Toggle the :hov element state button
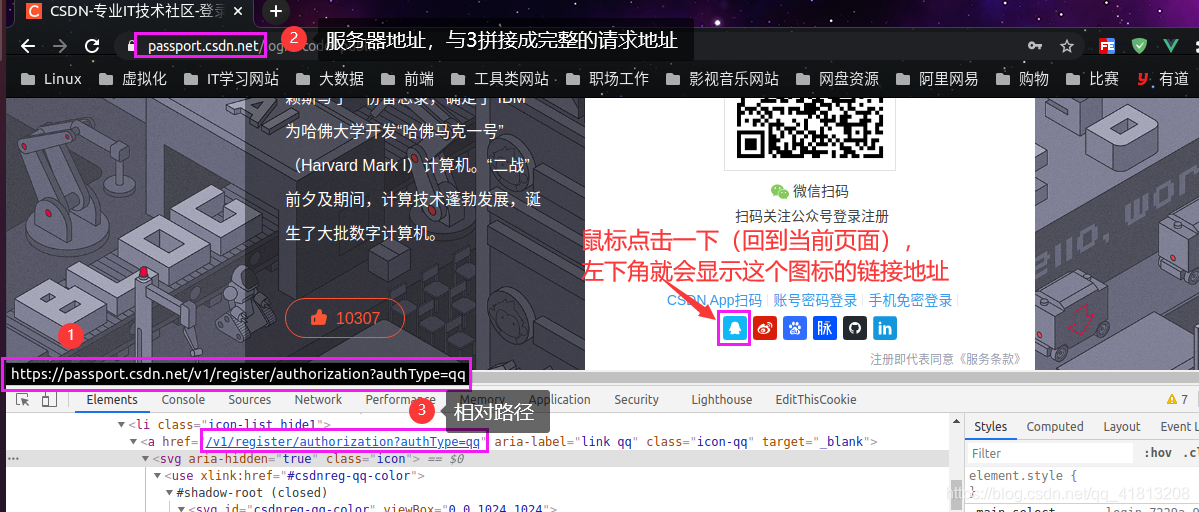This screenshot has width=1199, height=512. click(1158, 453)
